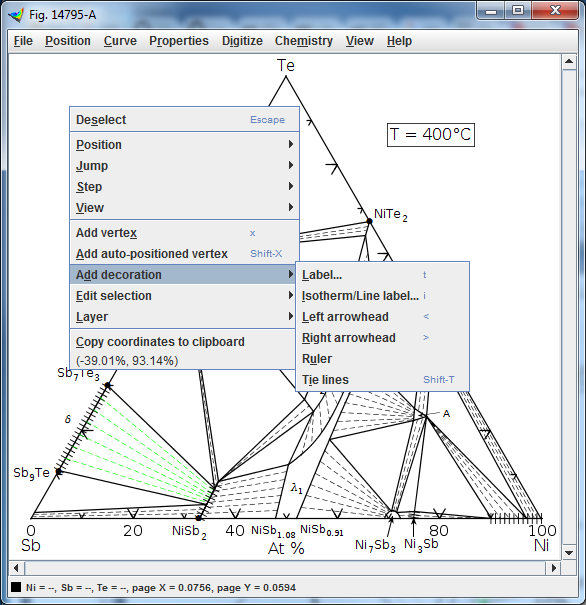Expand the Jump submenu
The width and height of the screenshot is (586, 605).
pos(184,166)
